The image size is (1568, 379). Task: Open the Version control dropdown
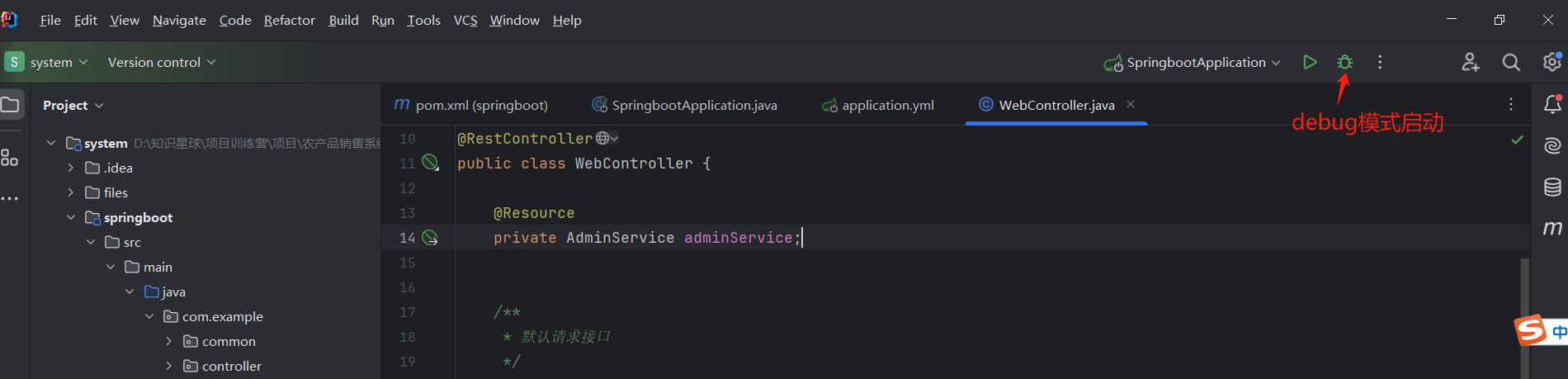click(162, 62)
